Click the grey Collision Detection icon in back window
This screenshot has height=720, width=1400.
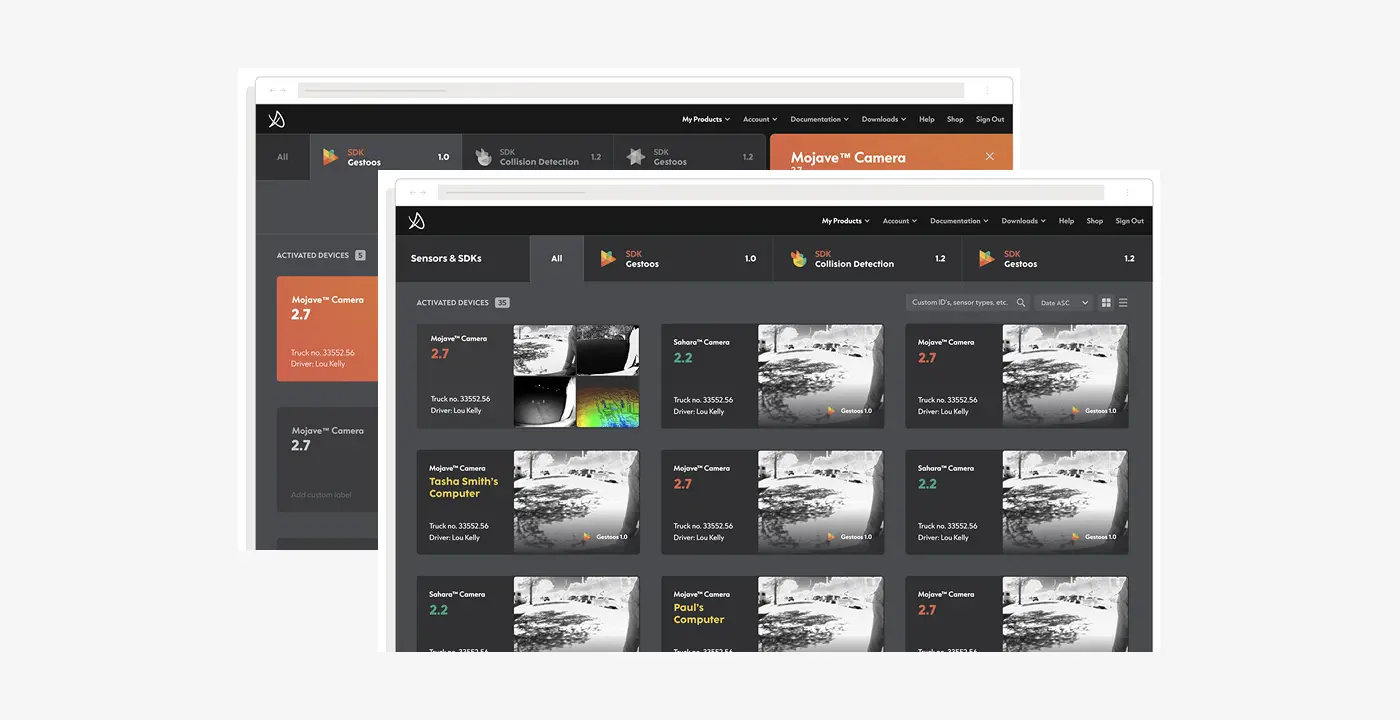[x=483, y=157]
